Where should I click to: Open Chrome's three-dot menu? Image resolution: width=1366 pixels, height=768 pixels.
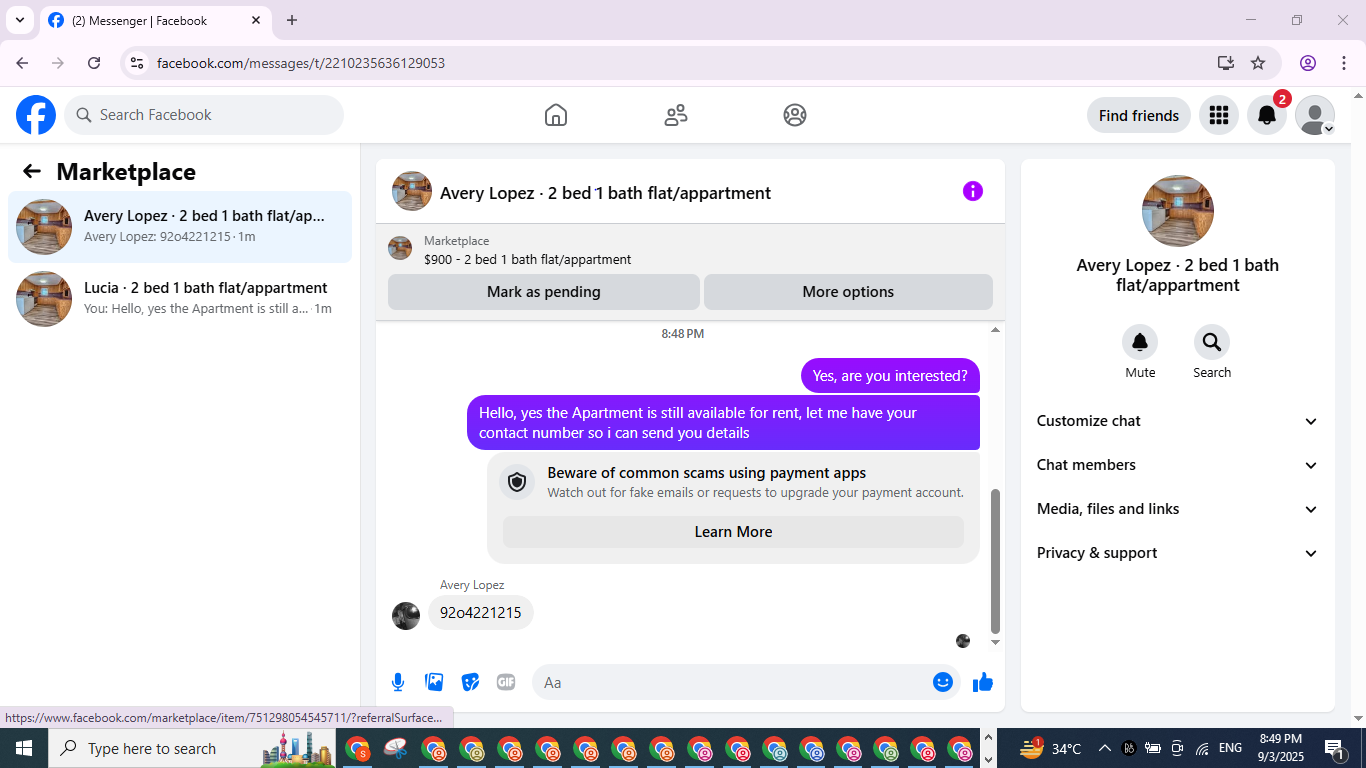click(1342, 63)
